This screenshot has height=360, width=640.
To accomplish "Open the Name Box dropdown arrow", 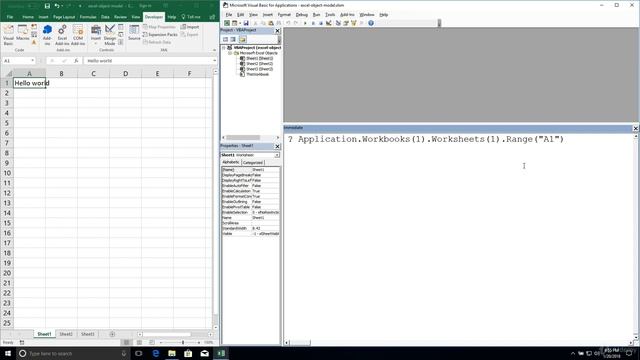I will [x=32, y=60].
